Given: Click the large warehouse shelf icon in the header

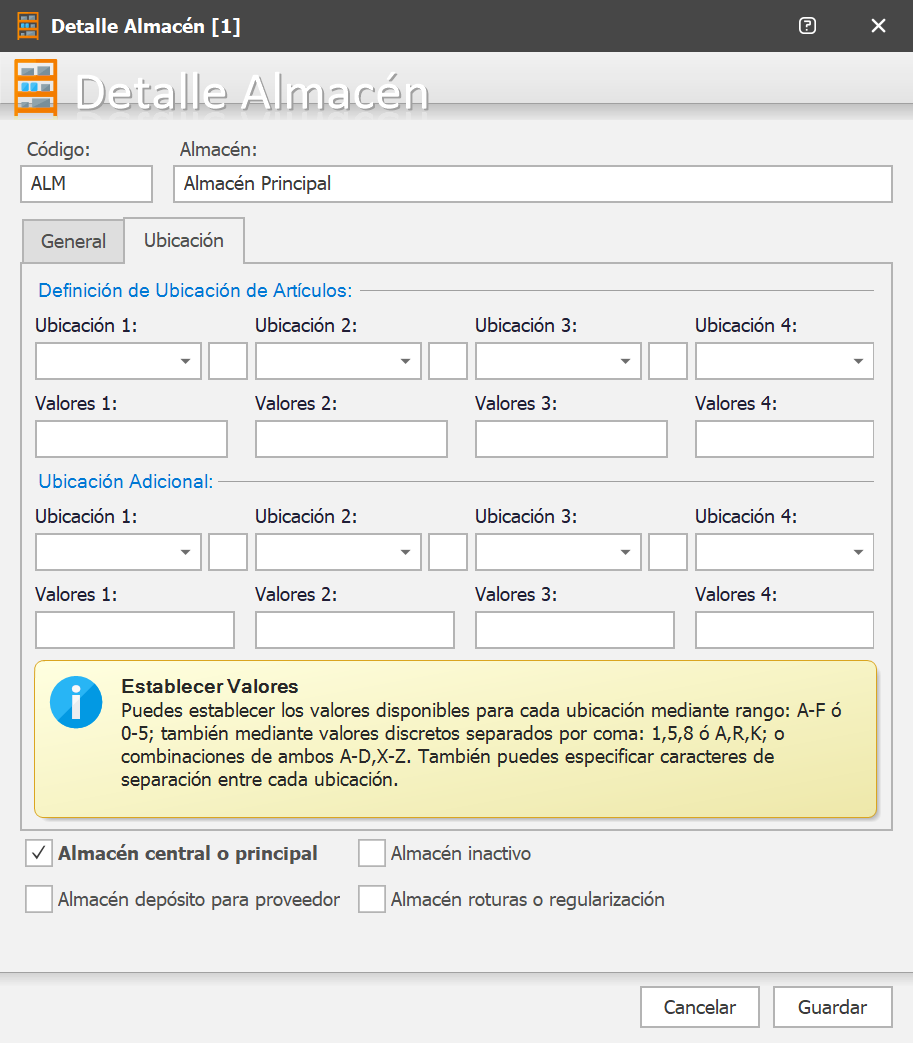Looking at the screenshot, I should 36,87.
